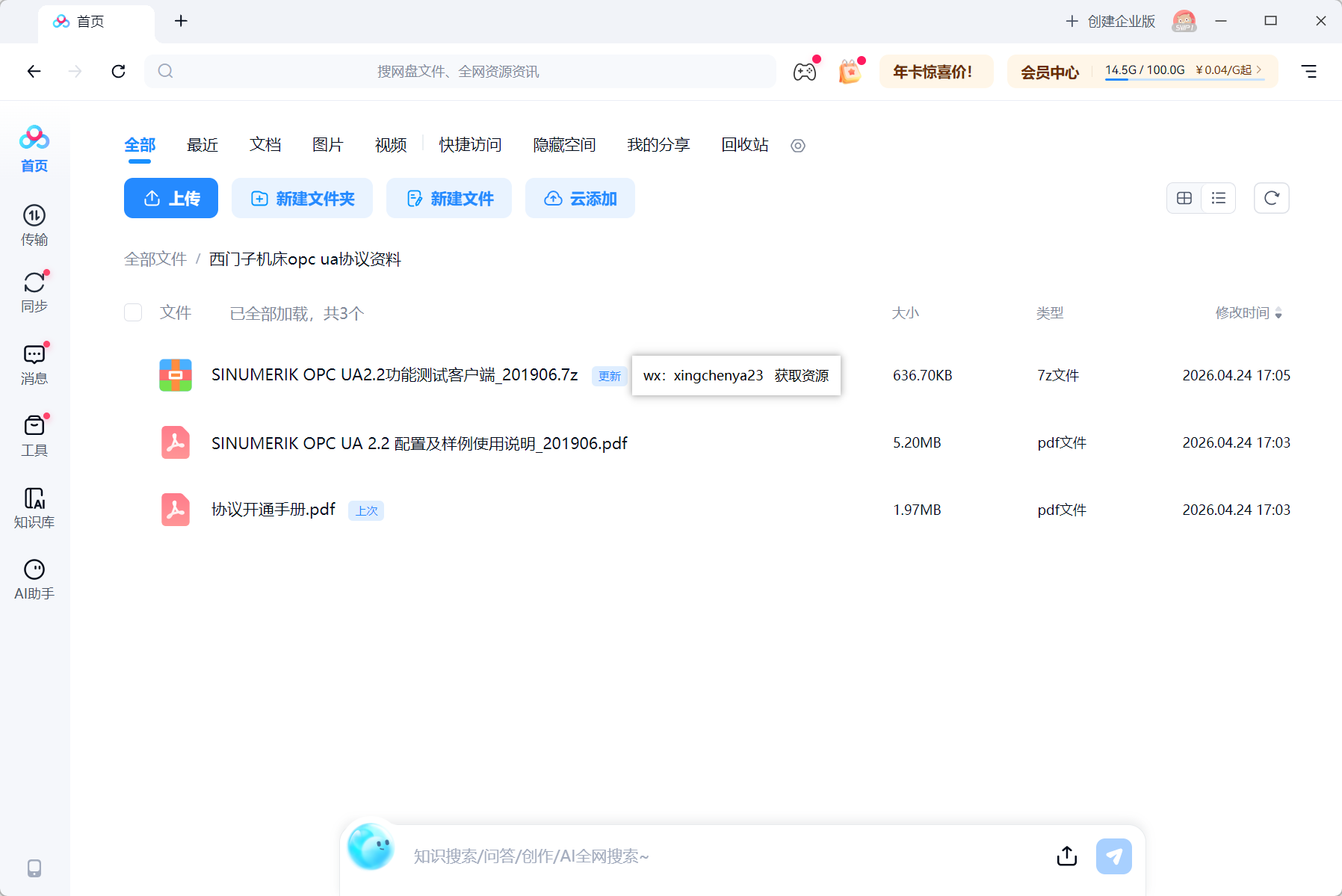Tick the select-all files checkbox
This screenshot has width=1342, height=896.
(x=133, y=312)
